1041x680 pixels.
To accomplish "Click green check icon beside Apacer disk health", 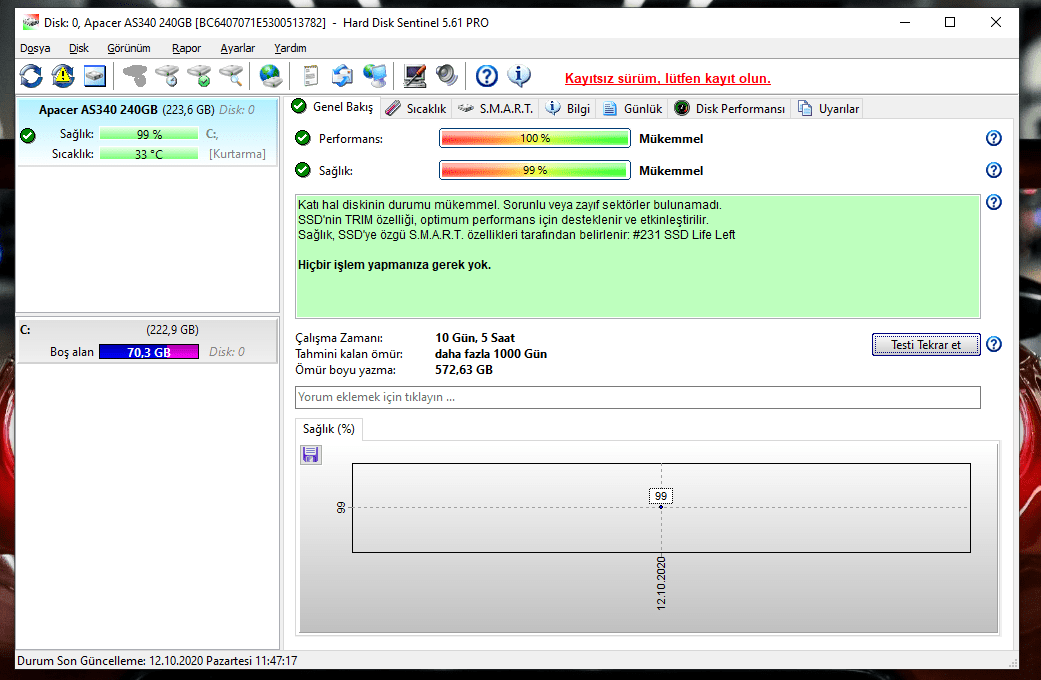I will [27, 135].
